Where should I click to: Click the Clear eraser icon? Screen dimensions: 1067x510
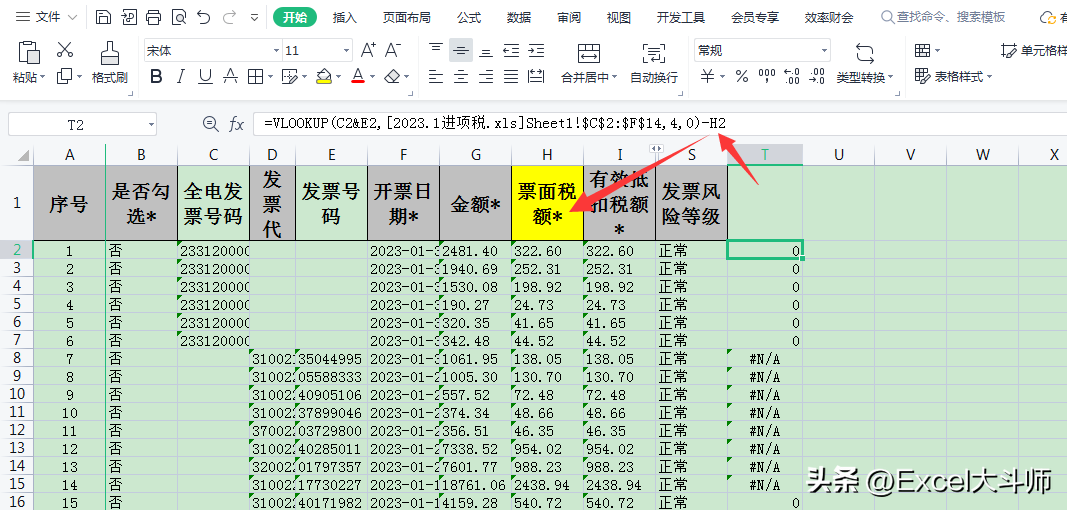392,76
